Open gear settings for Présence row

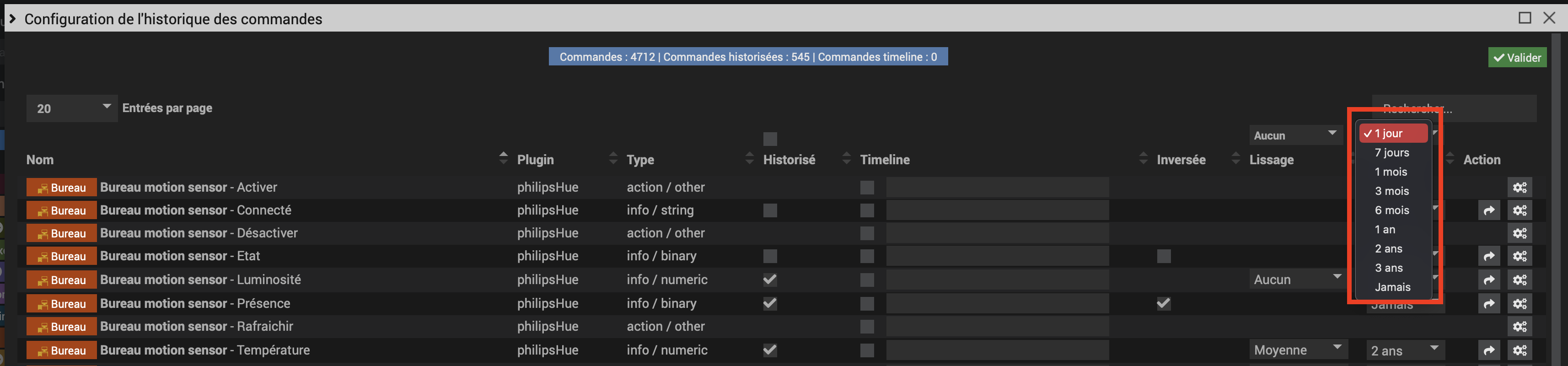[1520, 304]
